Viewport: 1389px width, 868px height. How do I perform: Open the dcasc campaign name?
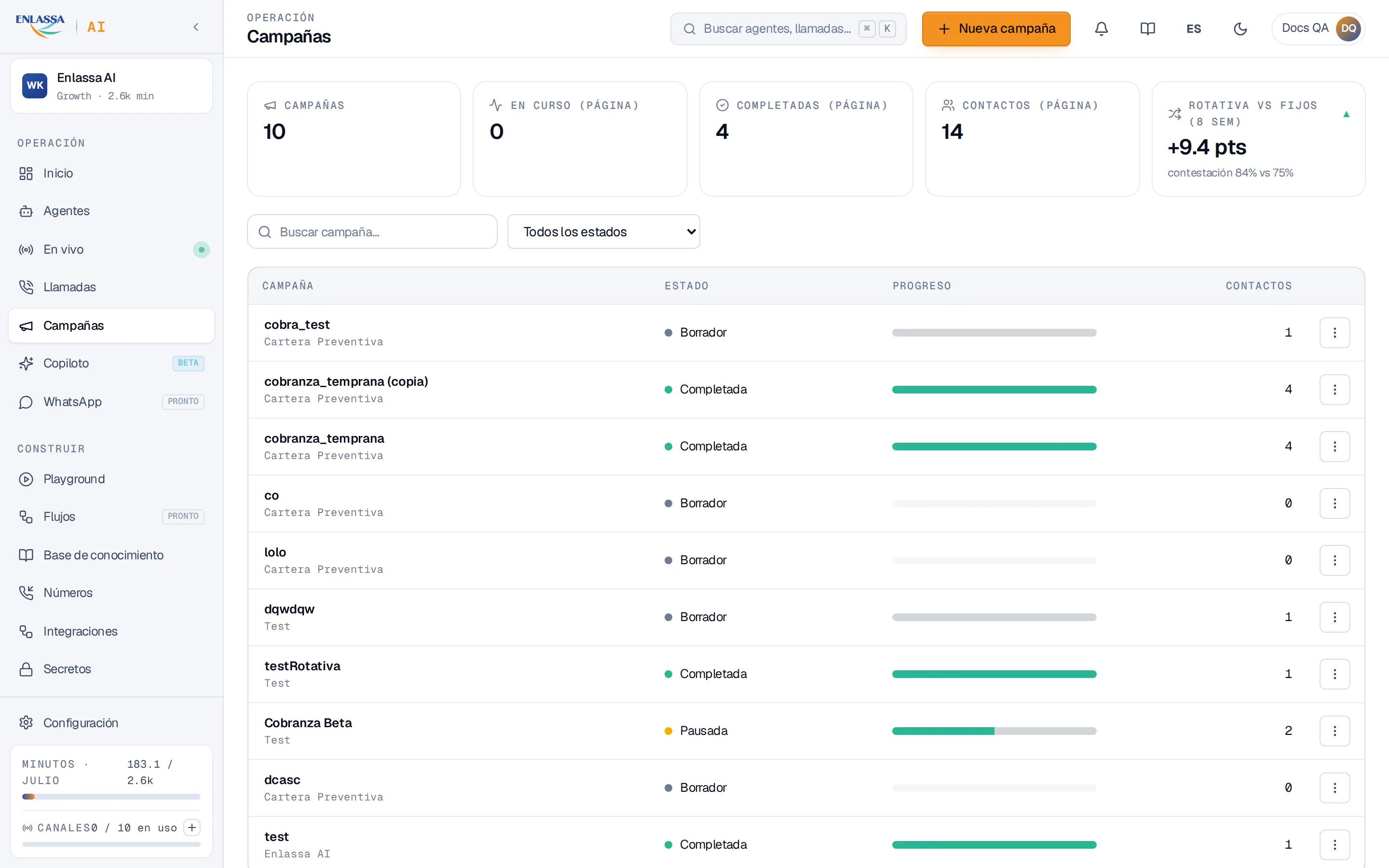283,780
